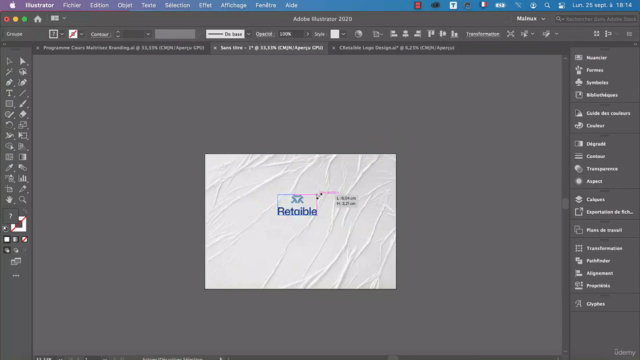Select the Rectangle tool
Image resolution: width=640 pixels, height=360 pixels.
(9, 104)
